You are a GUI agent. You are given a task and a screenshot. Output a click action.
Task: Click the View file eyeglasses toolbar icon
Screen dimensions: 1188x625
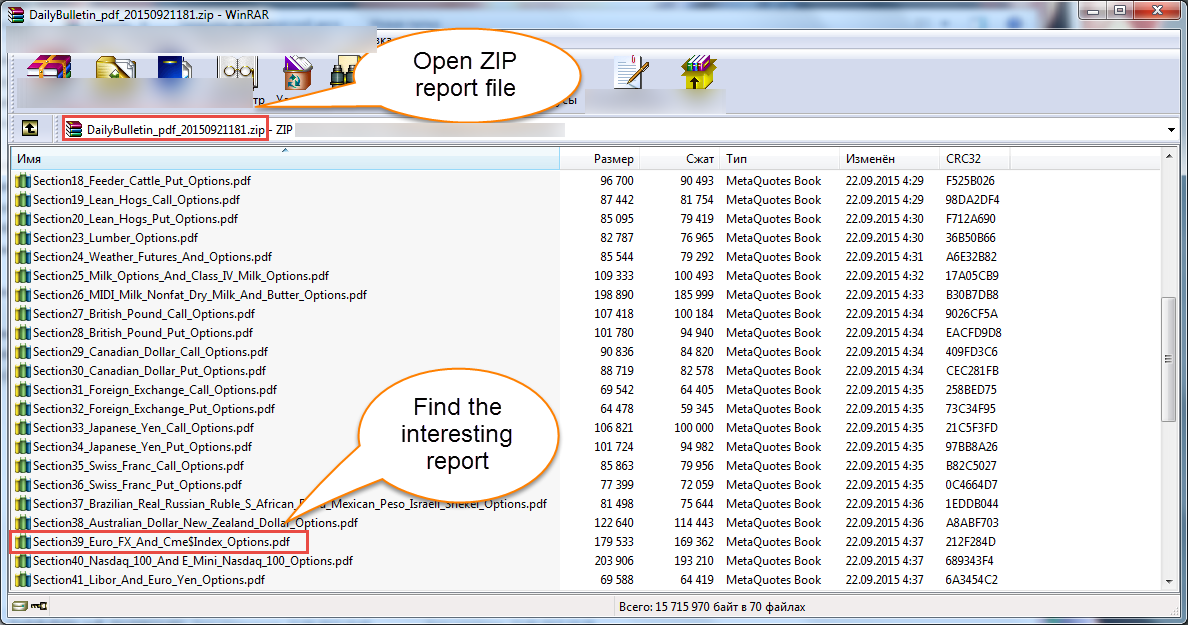237,70
